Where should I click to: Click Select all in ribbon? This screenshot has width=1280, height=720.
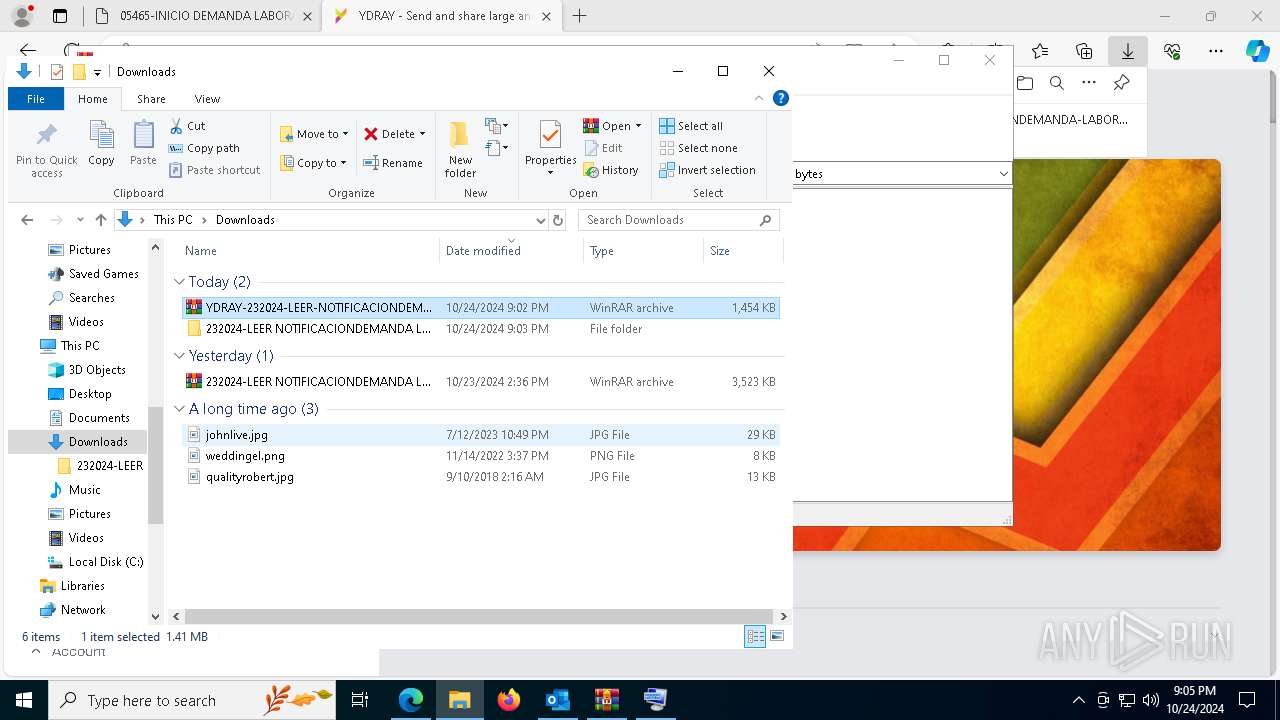691,126
